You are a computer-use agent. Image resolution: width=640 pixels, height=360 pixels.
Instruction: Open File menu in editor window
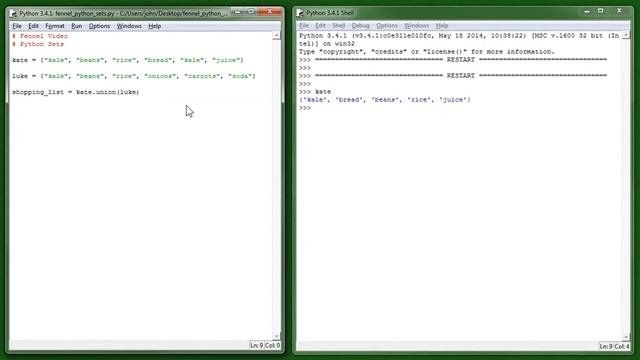point(17,26)
